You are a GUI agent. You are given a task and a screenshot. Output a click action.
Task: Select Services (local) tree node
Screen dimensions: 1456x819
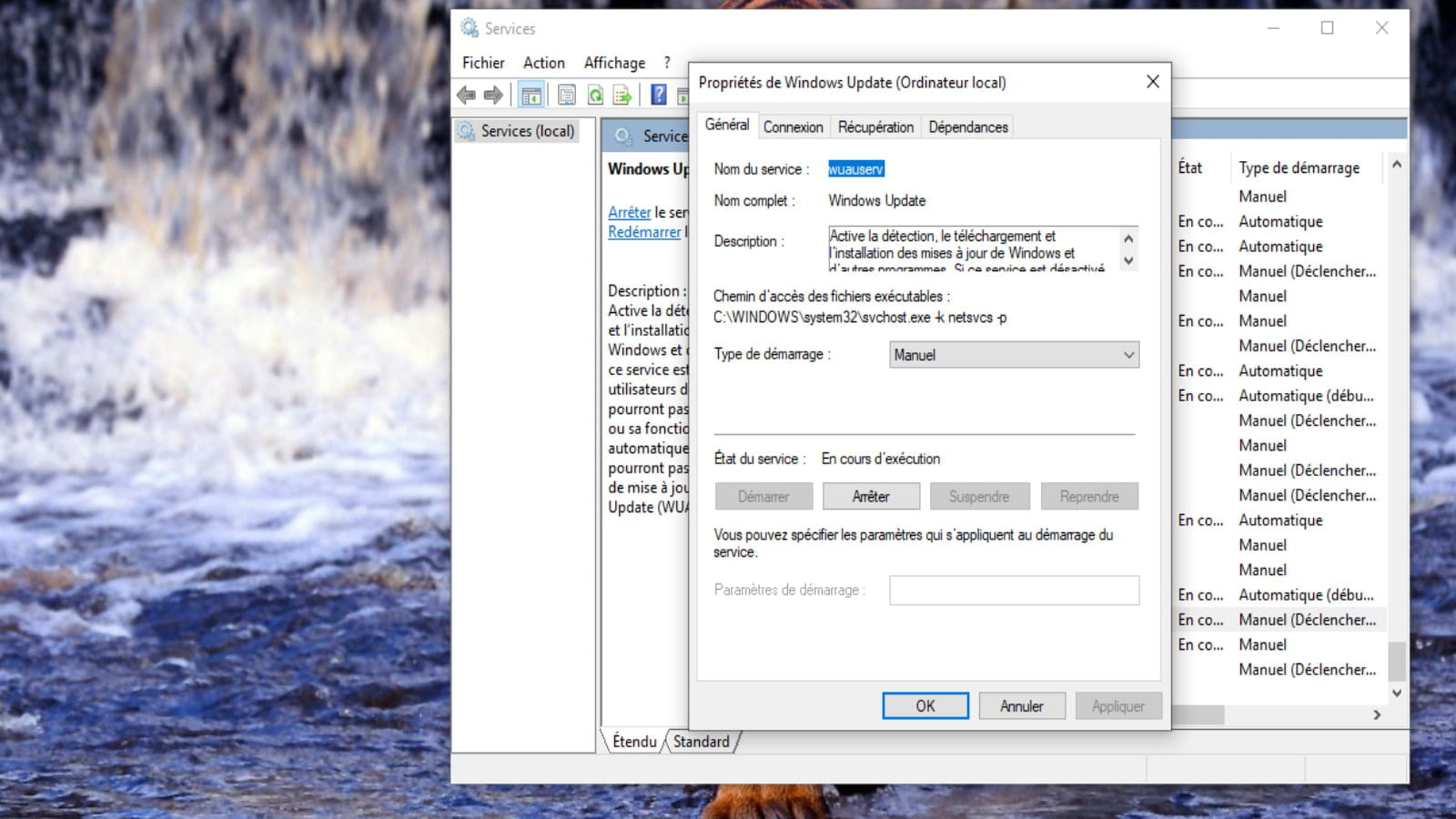click(x=517, y=131)
